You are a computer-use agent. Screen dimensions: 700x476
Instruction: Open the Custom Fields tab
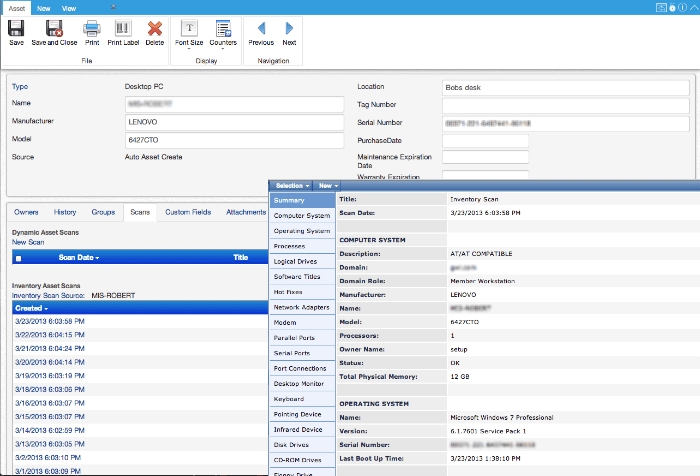point(188,212)
